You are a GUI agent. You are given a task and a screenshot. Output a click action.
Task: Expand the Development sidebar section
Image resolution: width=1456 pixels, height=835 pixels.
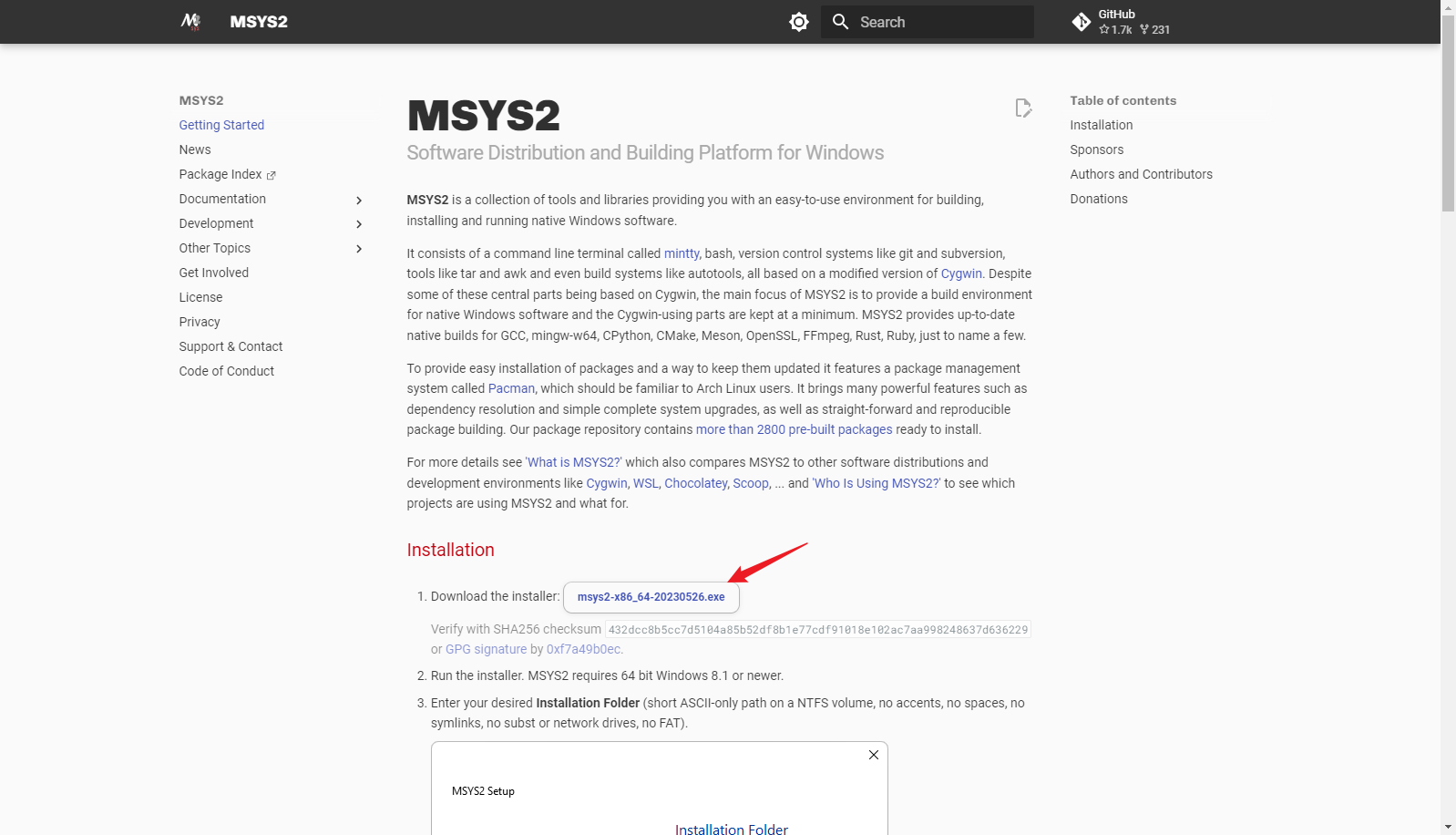tap(359, 224)
